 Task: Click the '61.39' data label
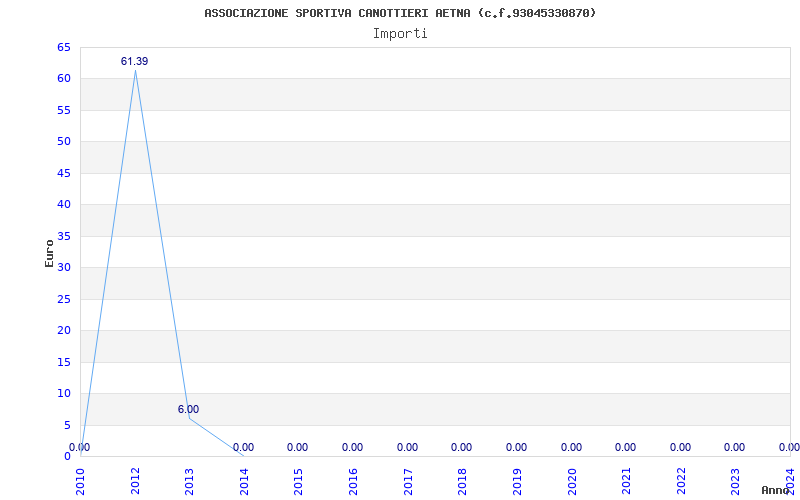(134, 61)
